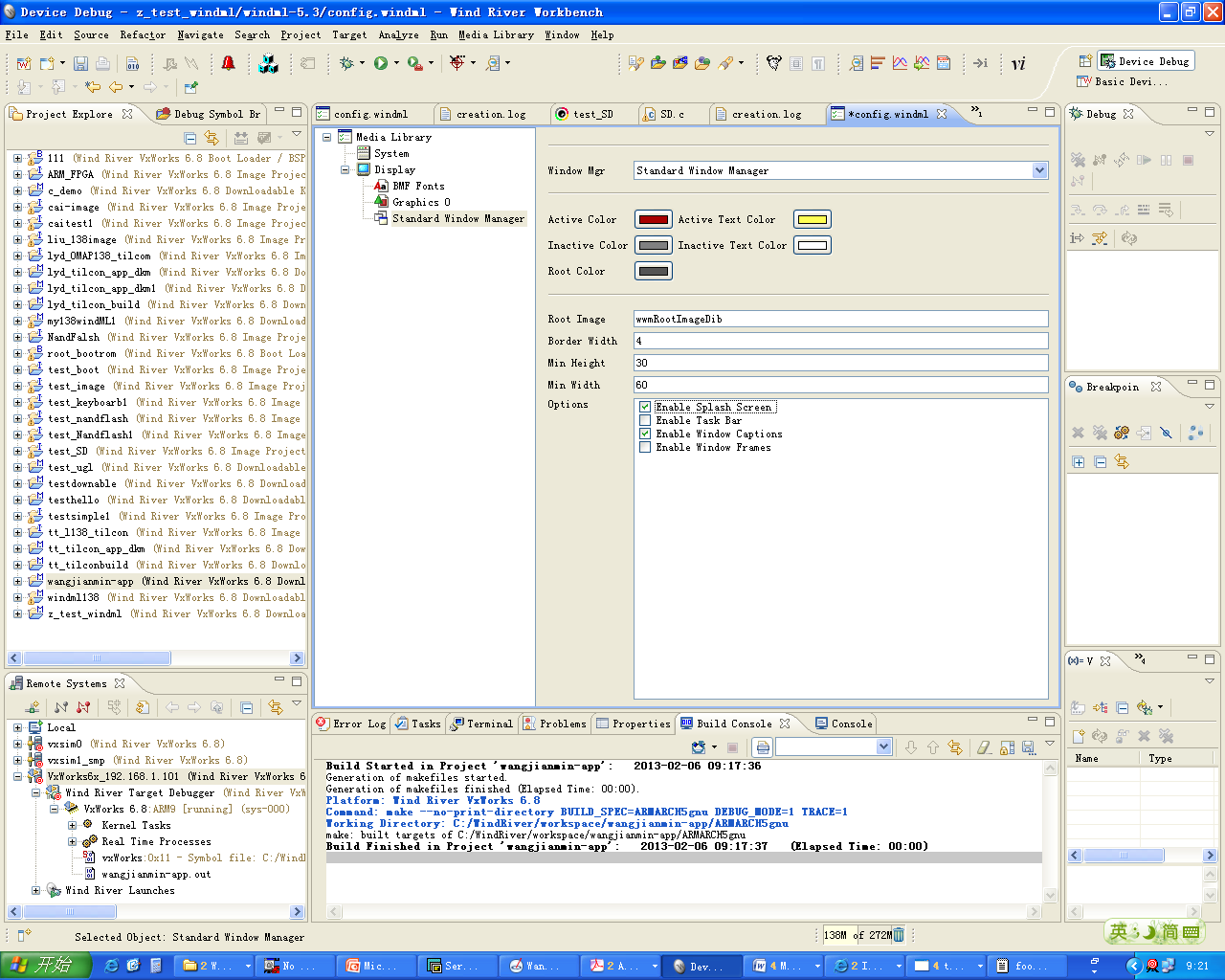Click the blue cubes icon in toolbar
1225x980 pixels.
coord(268,63)
